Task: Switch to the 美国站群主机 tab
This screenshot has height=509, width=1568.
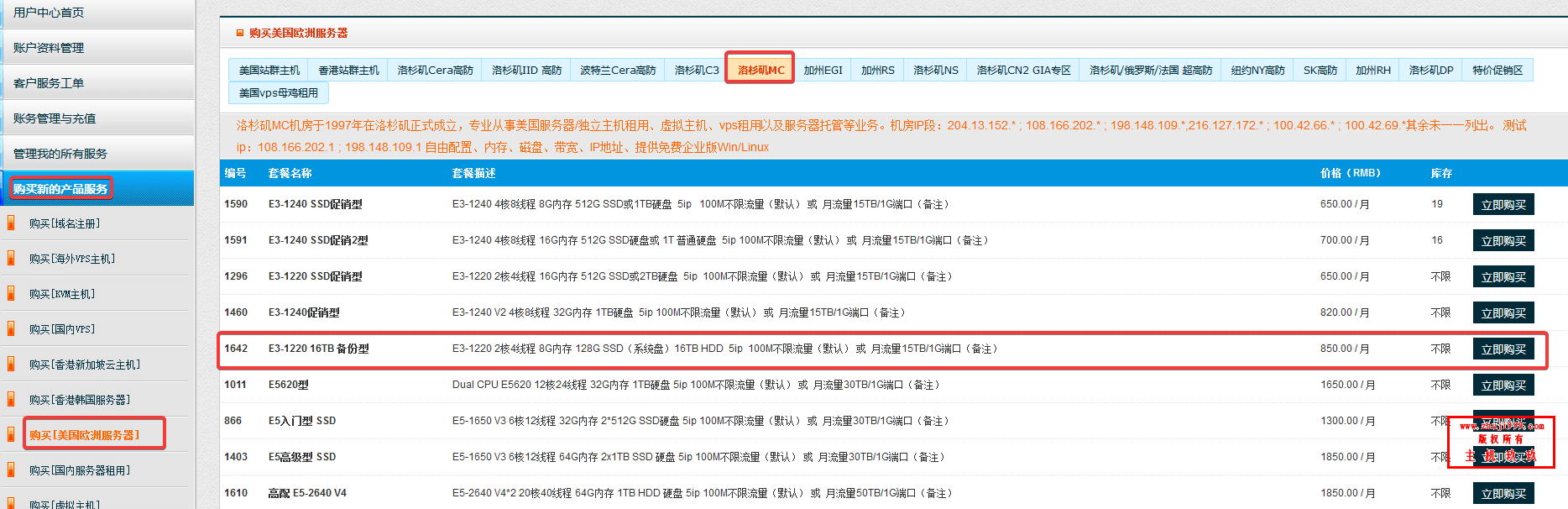Action: tap(269, 71)
